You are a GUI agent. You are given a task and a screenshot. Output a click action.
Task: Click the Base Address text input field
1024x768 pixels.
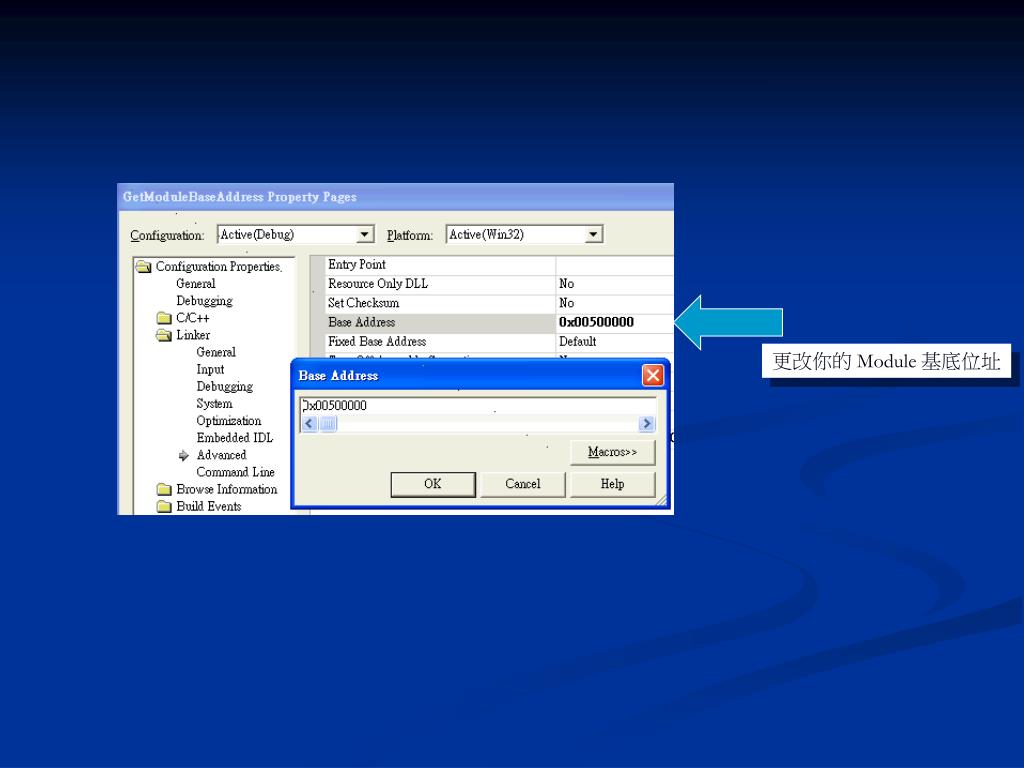[x=478, y=406]
